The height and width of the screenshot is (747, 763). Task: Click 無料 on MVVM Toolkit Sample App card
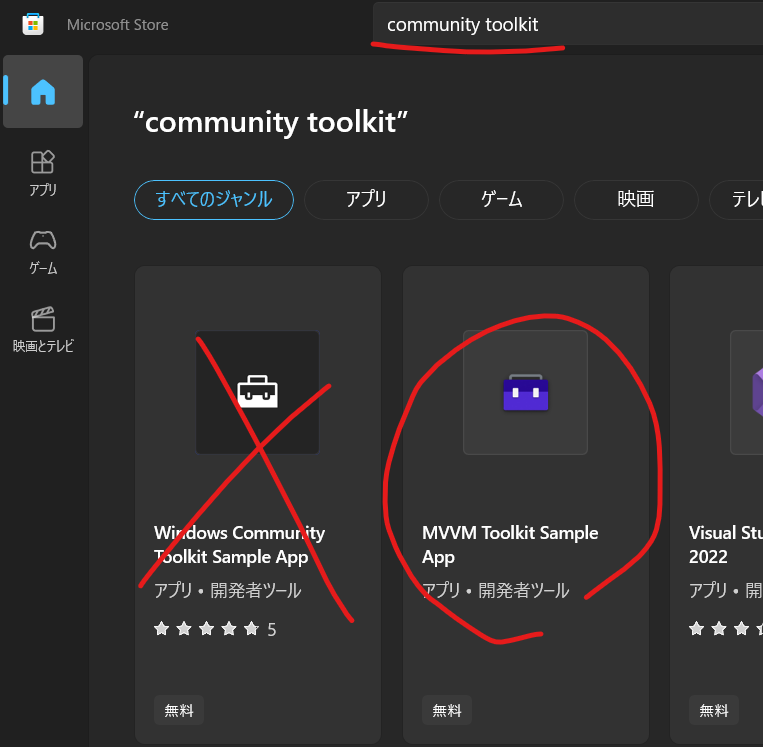[x=447, y=711]
